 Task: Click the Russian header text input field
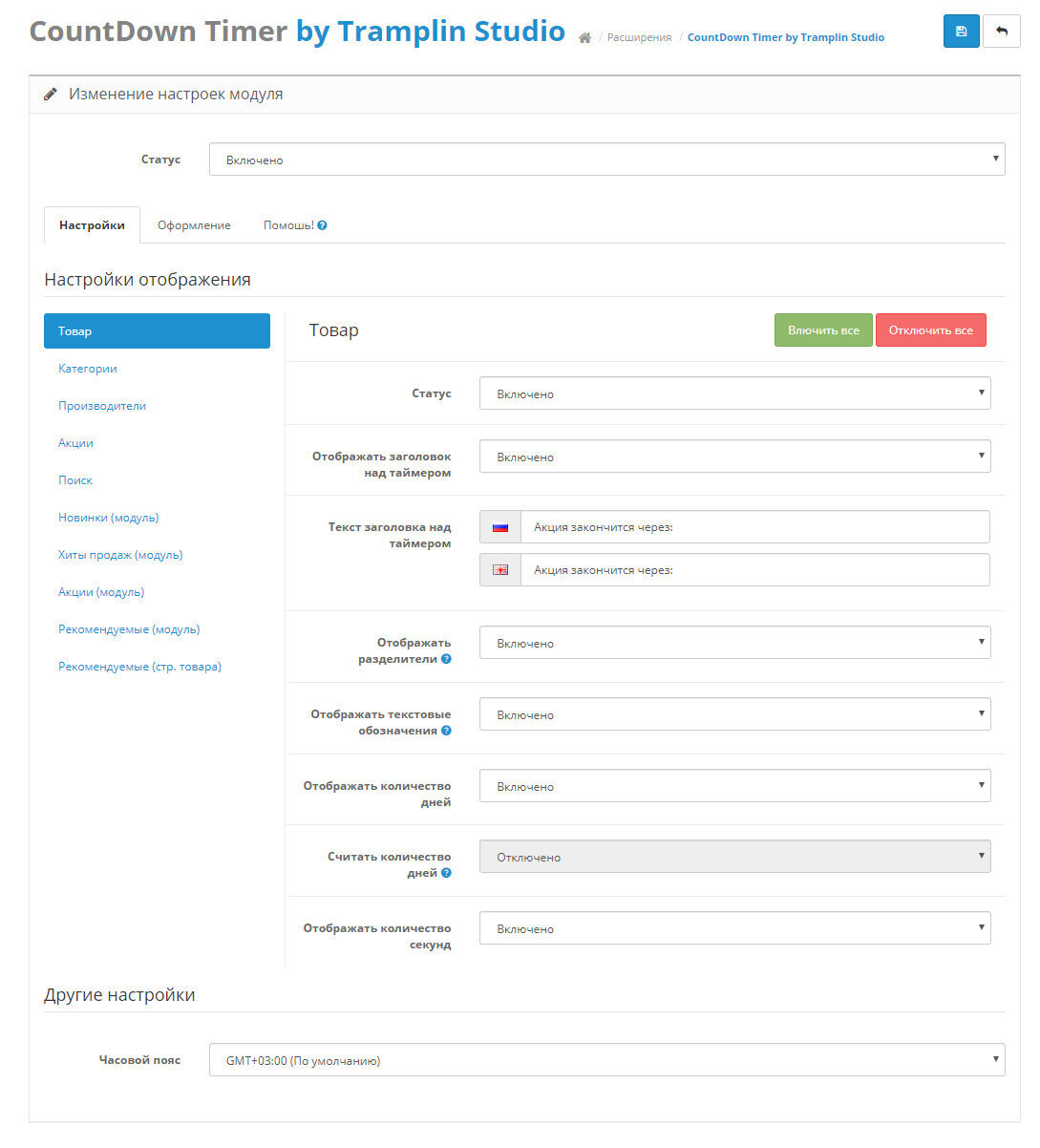pyautogui.click(x=754, y=527)
